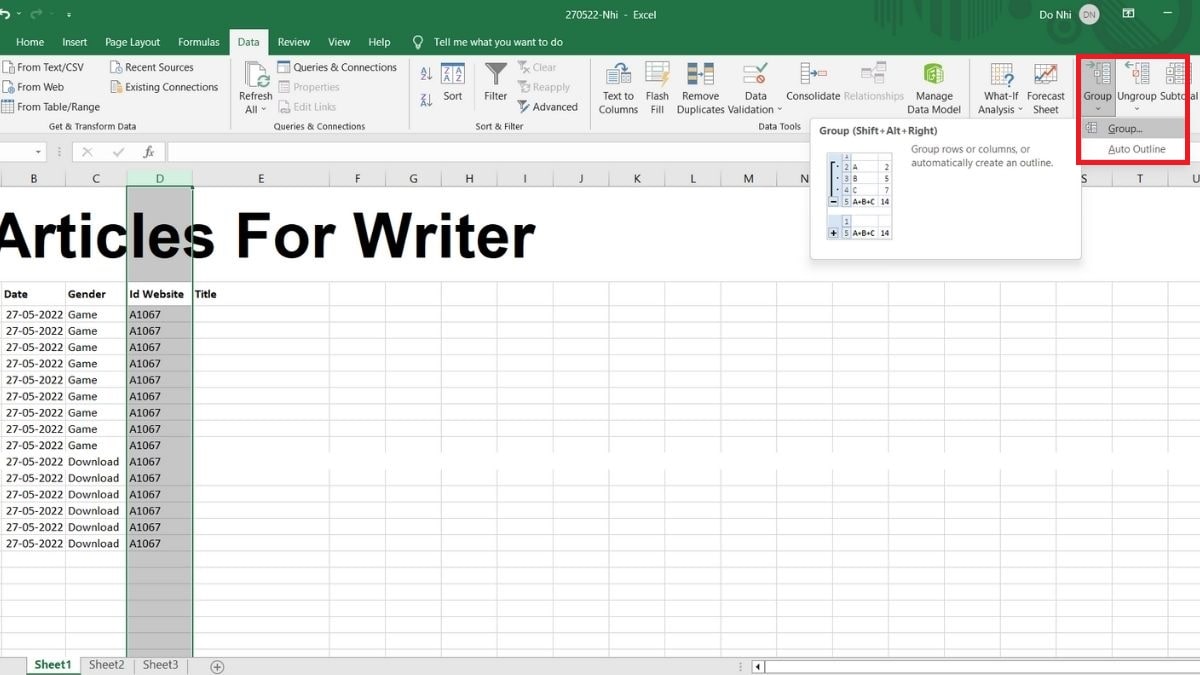Open the Sort dialog
Viewport: 1200px width, 675px height.
(x=452, y=86)
